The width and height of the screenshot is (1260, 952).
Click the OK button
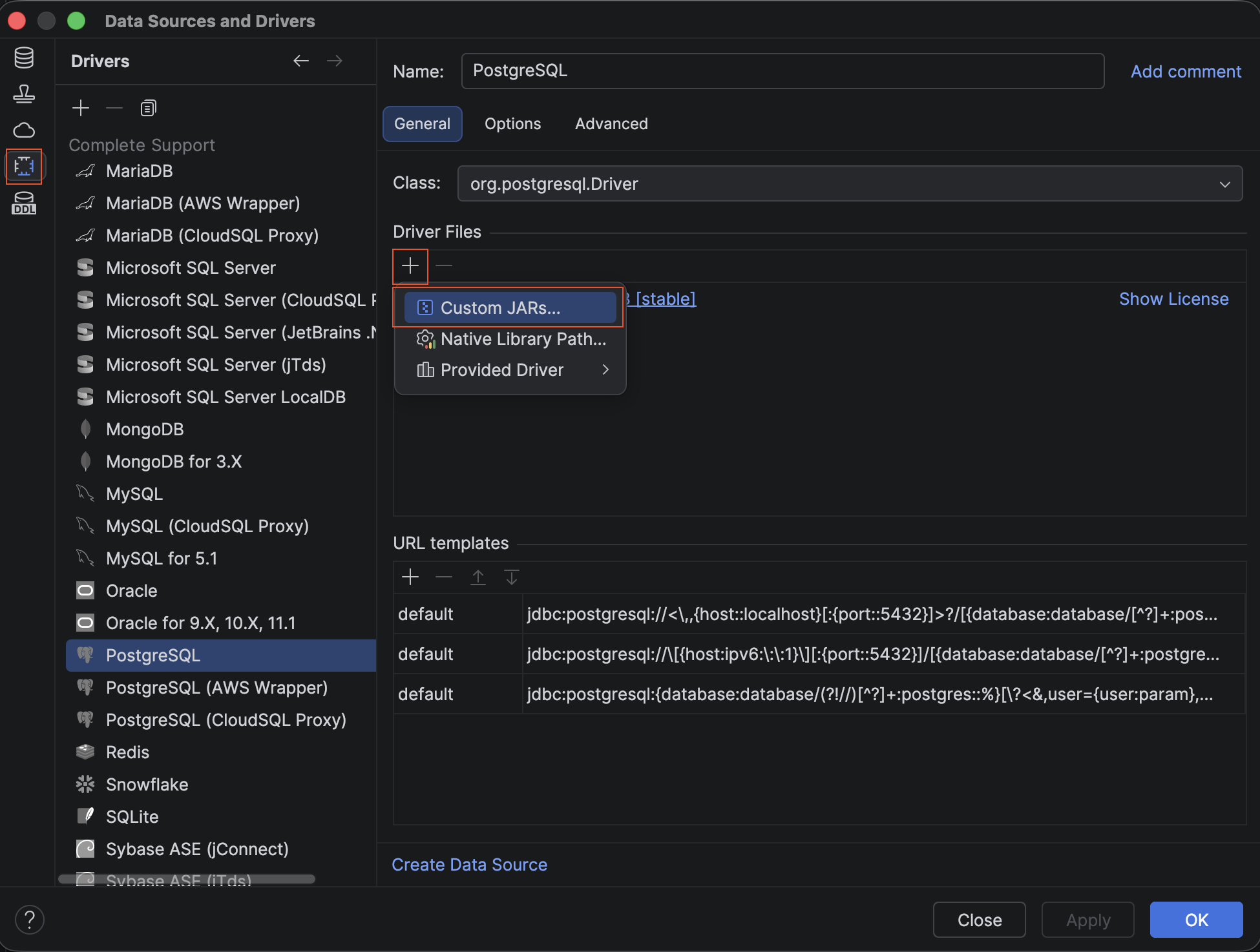coord(1197,920)
